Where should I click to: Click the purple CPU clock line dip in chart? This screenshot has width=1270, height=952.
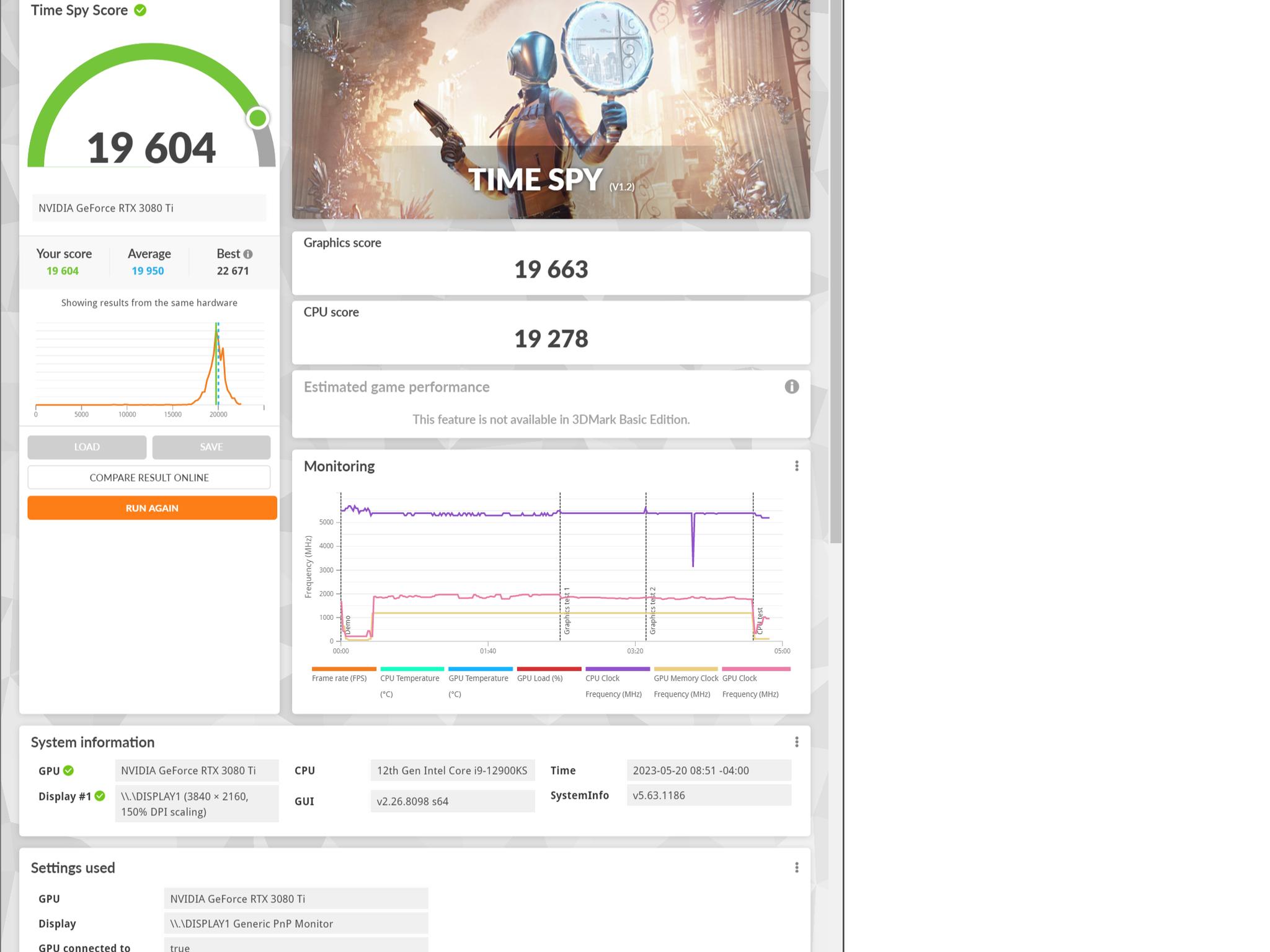[693, 539]
